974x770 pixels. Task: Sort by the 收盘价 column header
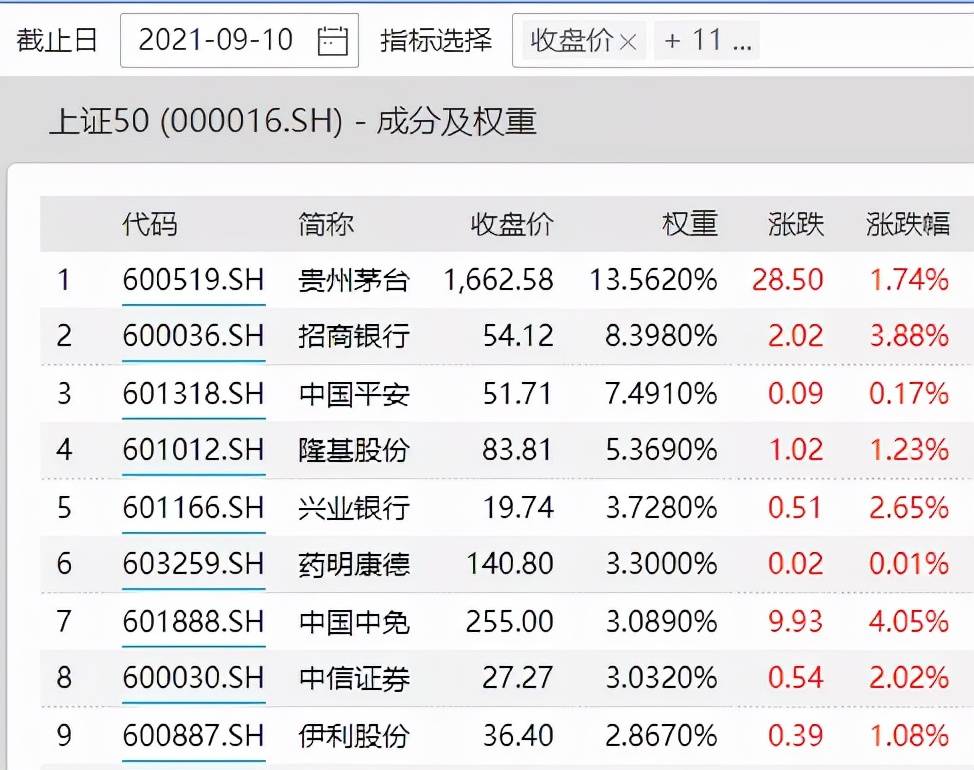(512, 224)
